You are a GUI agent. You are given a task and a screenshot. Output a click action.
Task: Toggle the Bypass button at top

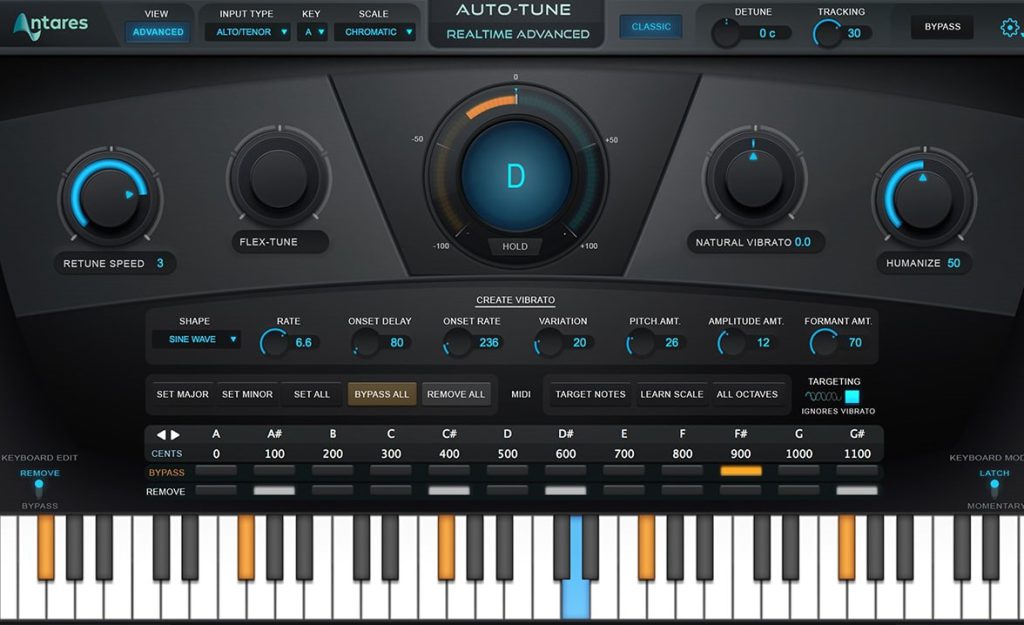(x=942, y=27)
